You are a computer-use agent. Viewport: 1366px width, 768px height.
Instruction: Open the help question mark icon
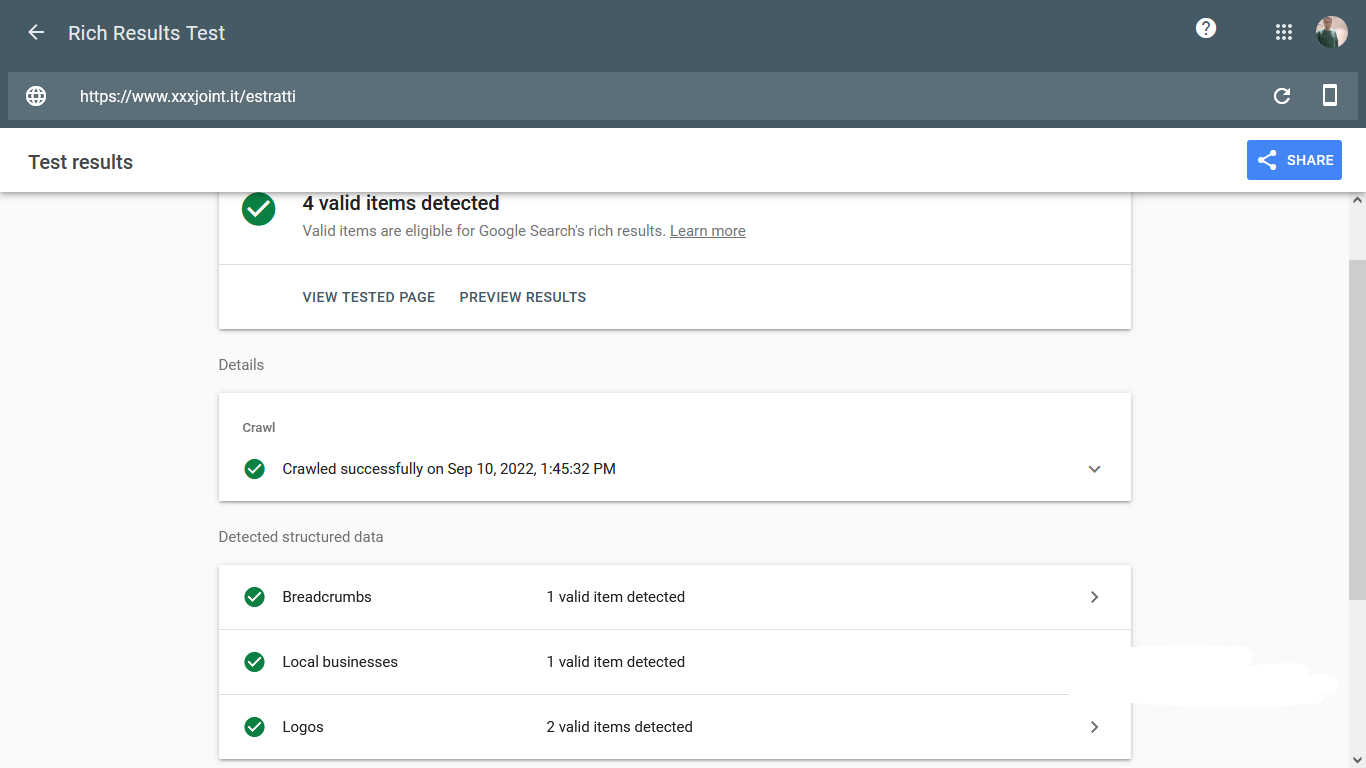point(1206,28)
